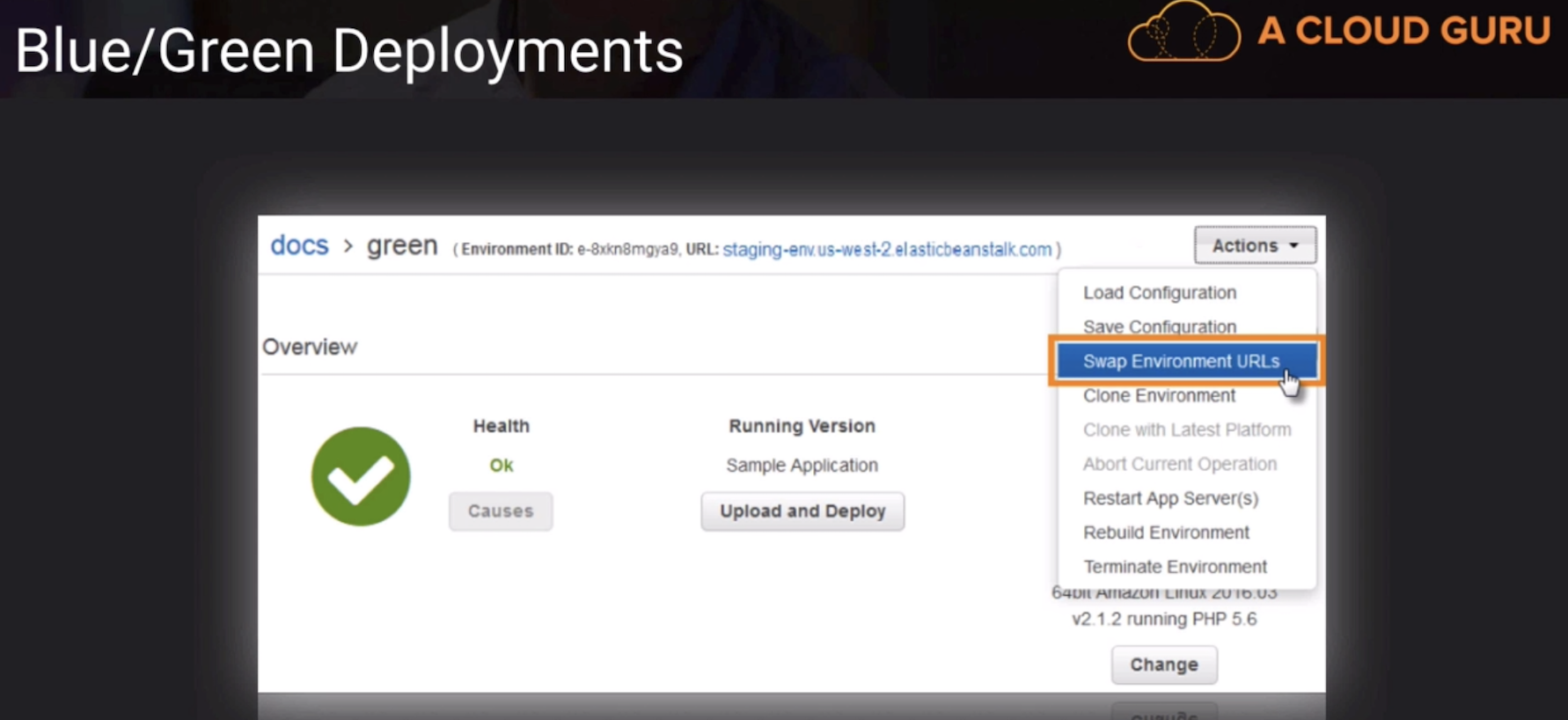Open the Actions dropdown menu
The image size is (1568, 720).
[1255, 246]
